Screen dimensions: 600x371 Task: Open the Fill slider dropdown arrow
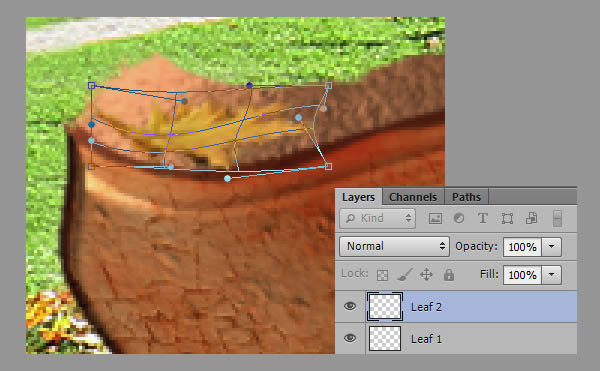click(551, 275)
